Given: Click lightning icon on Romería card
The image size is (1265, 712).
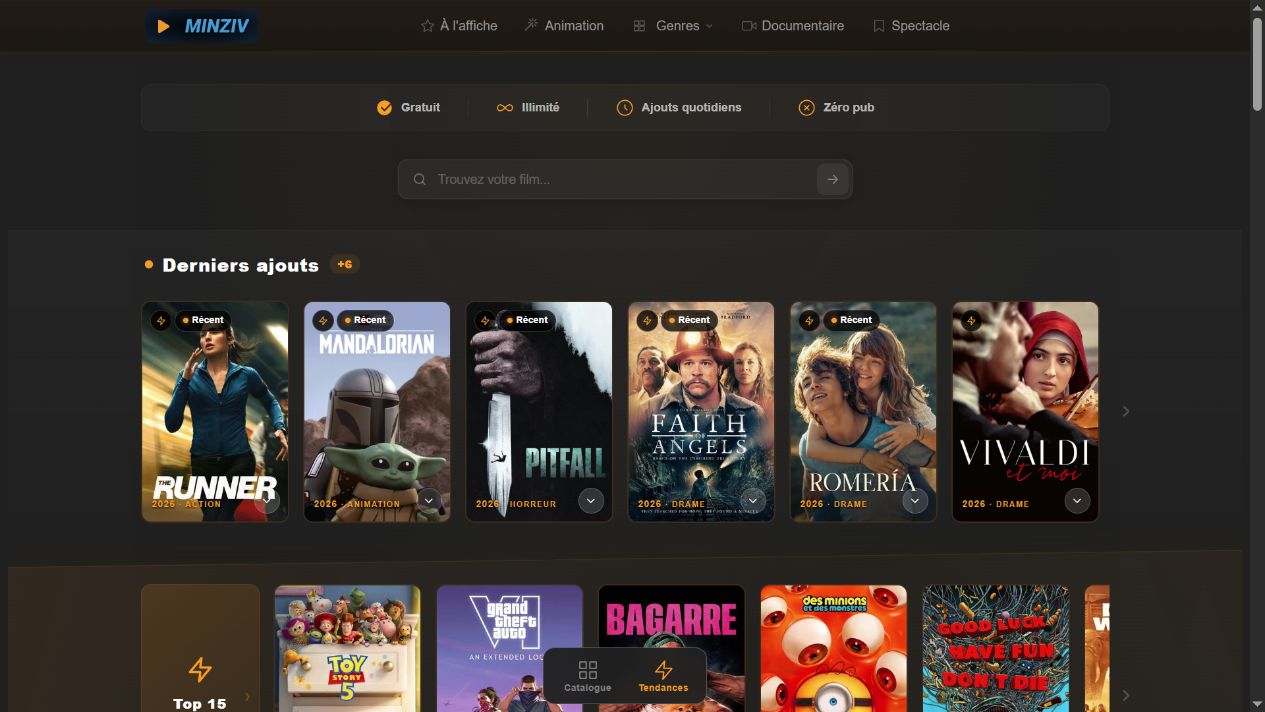Looking at the screenshot, I should 808,321.
